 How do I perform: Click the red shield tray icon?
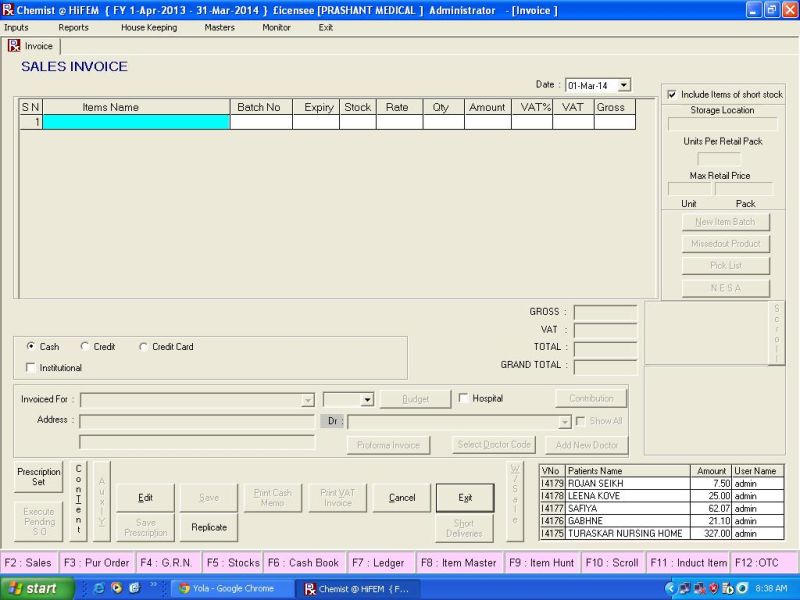714,588
